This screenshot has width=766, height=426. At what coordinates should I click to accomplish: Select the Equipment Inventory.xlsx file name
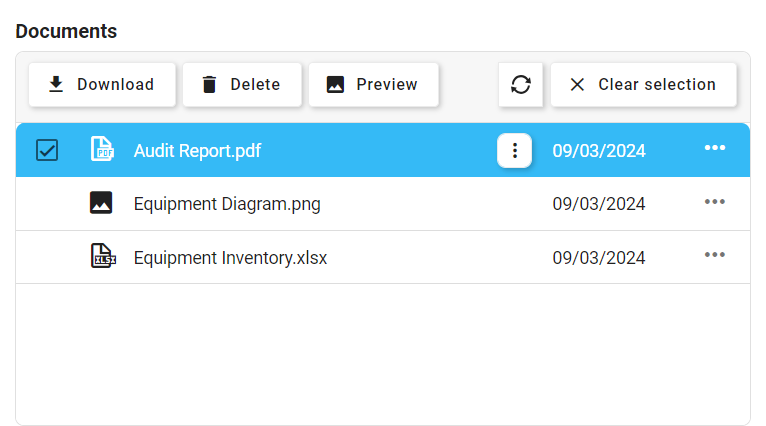coord(230,258)
